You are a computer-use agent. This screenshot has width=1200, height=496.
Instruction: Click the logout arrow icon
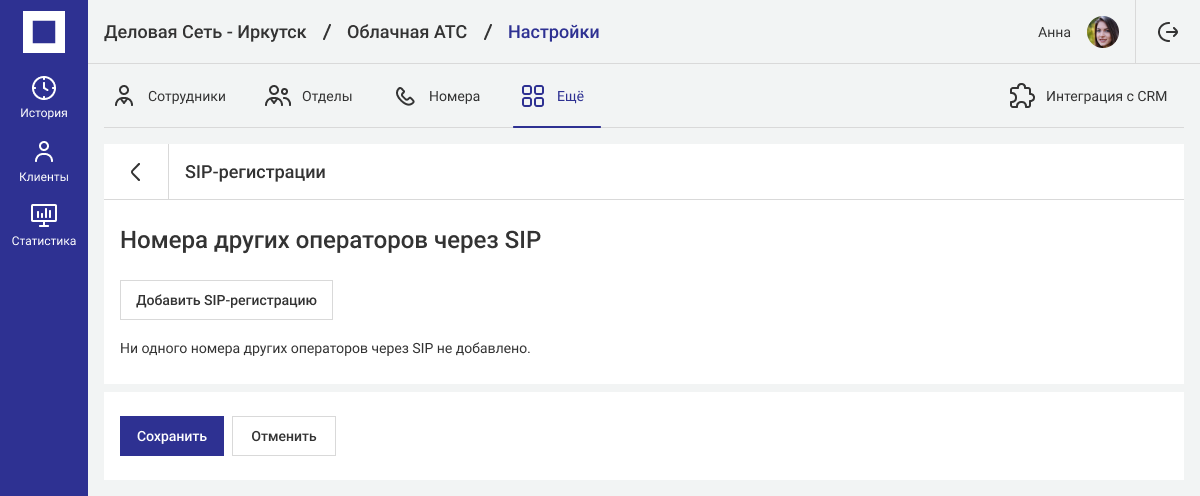[1167, 32]
